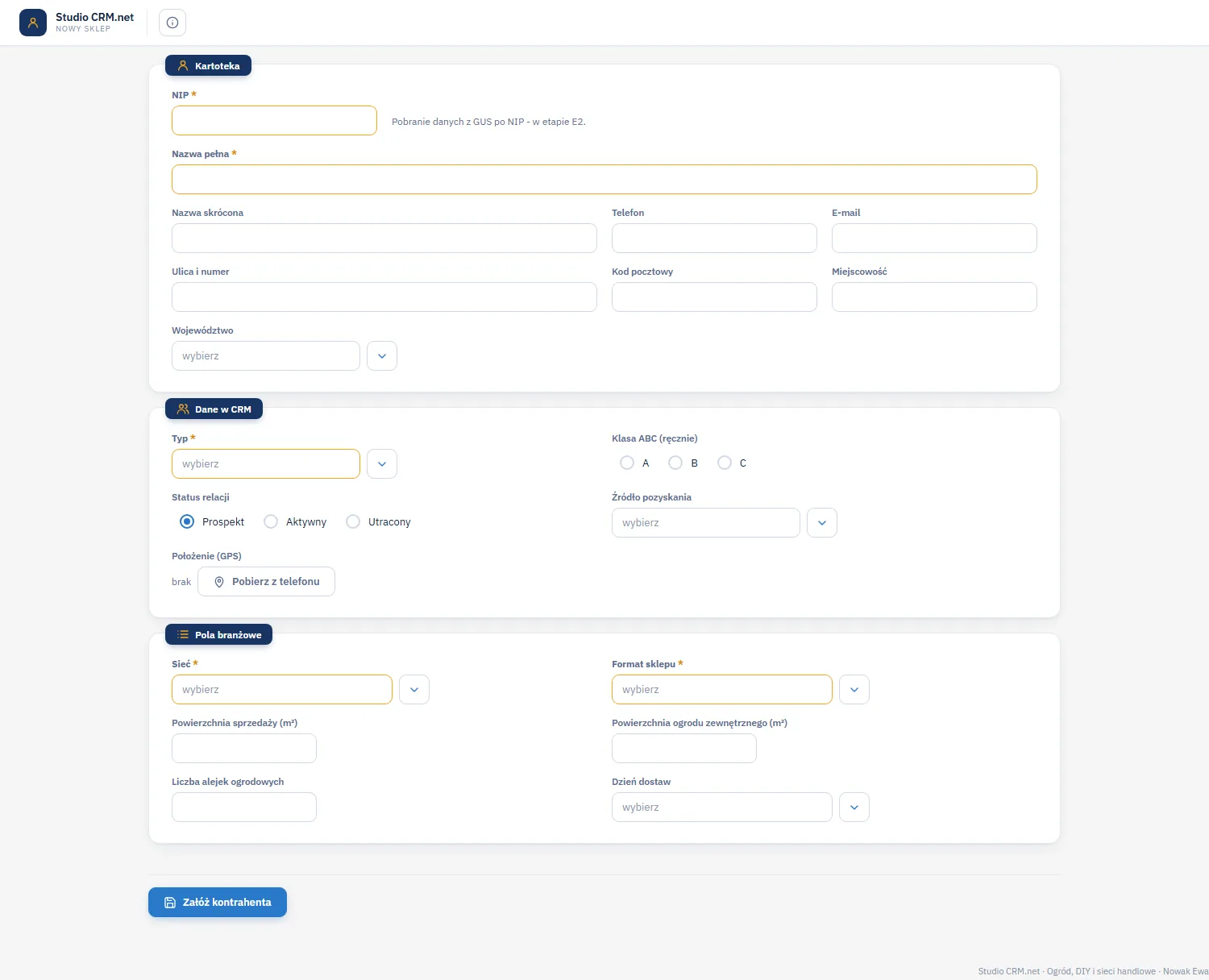Focus the E-mail input field

point(934,239)
